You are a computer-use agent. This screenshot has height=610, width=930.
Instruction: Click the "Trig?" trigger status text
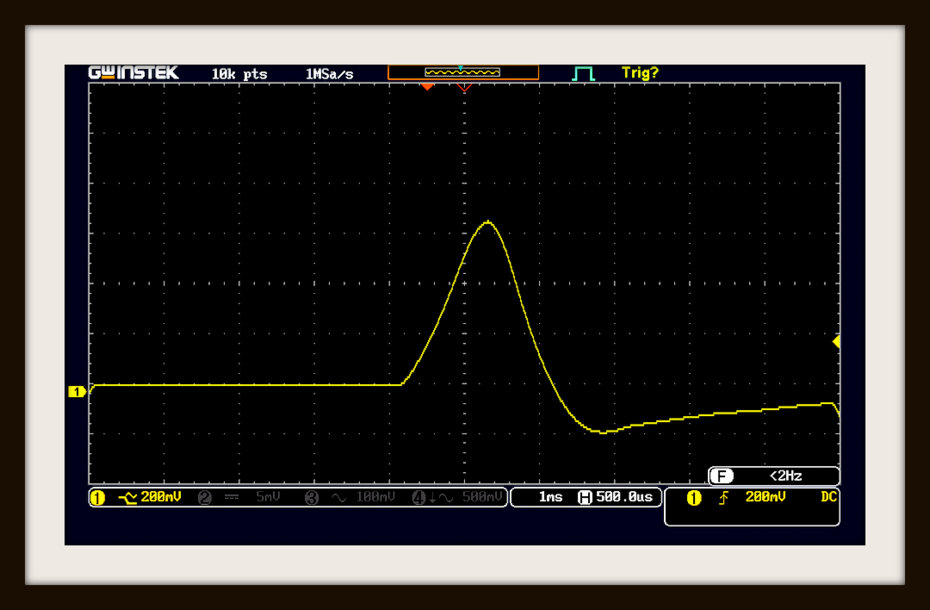tap(640, 73)
